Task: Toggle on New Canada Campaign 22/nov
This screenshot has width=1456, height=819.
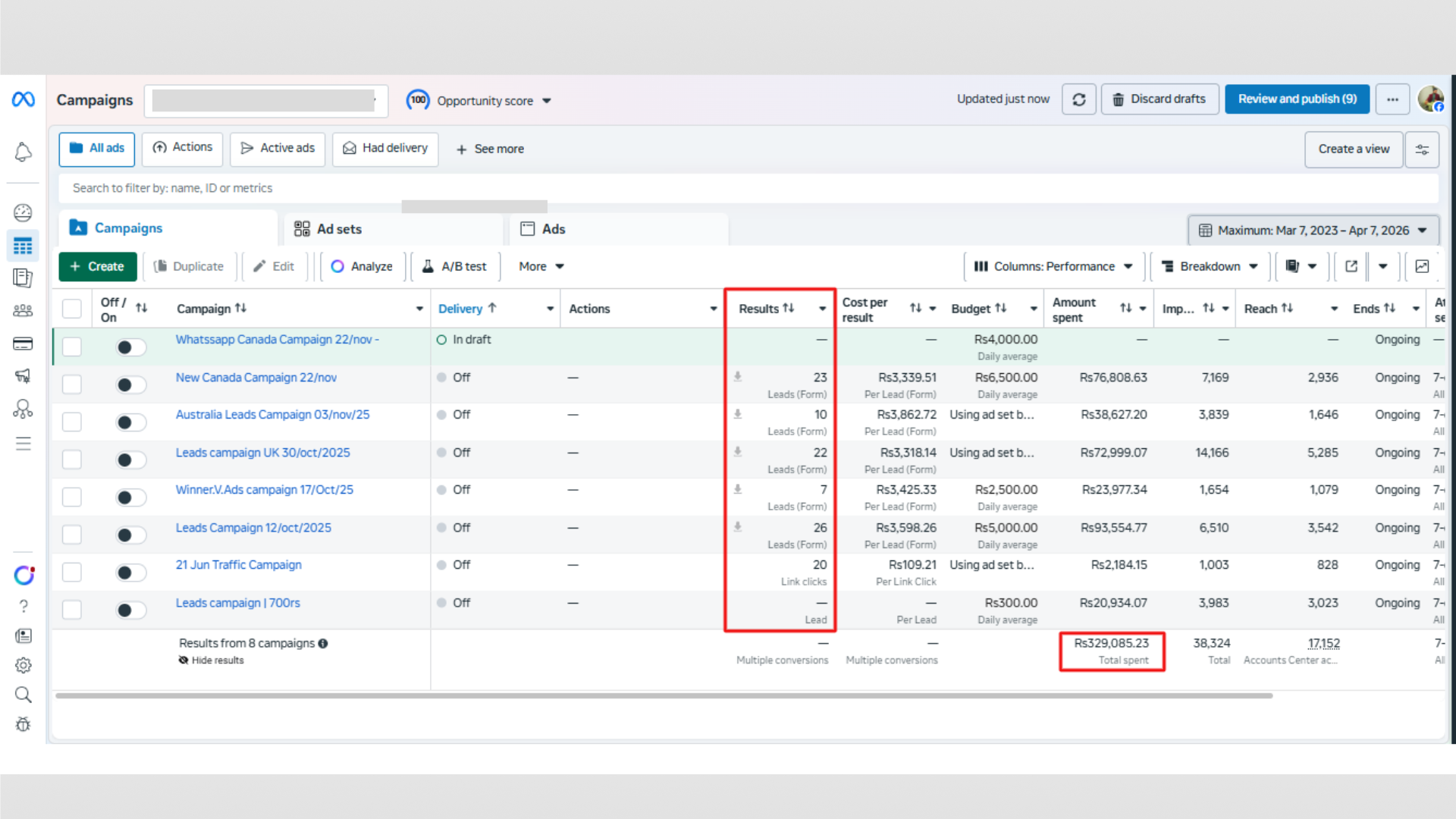Action: (130, 385)
